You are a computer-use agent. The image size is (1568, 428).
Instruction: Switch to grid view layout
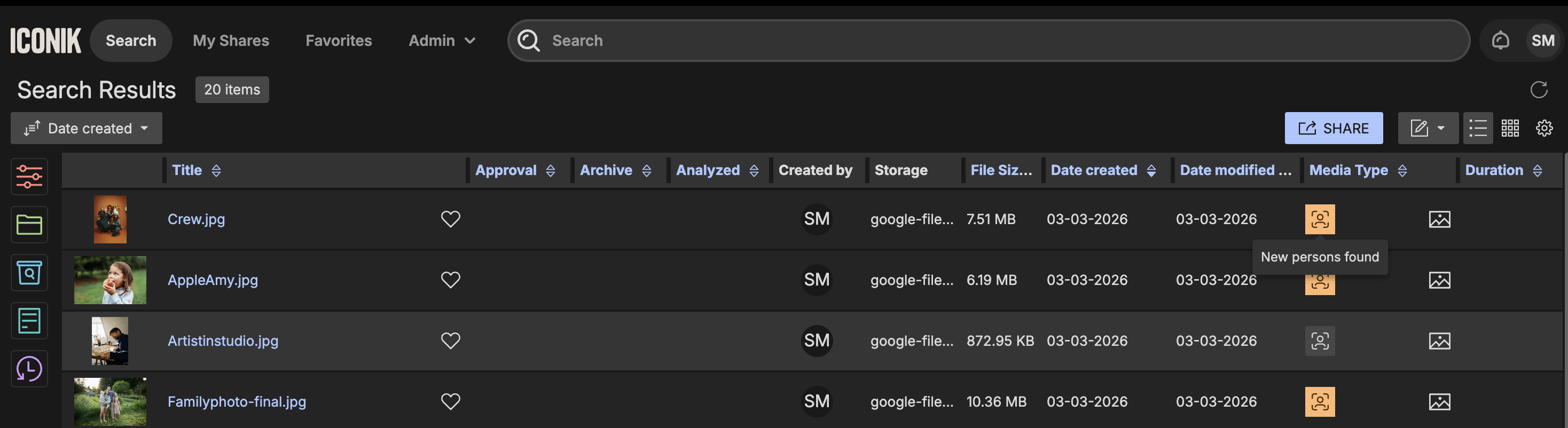(1510, 128)
